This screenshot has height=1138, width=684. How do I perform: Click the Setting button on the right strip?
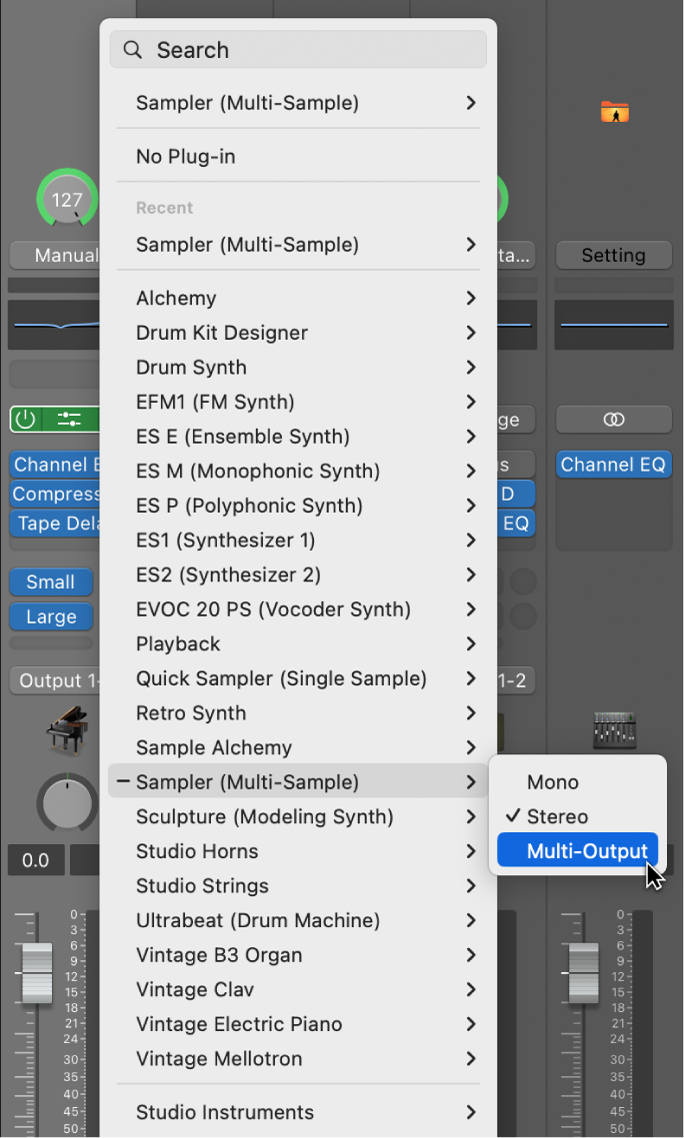click(614, 255)
